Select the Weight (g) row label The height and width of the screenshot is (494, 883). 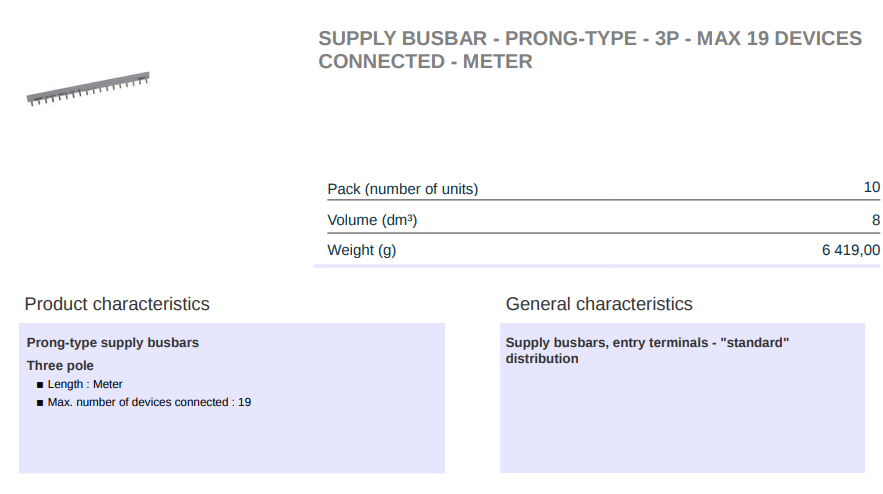361,250
